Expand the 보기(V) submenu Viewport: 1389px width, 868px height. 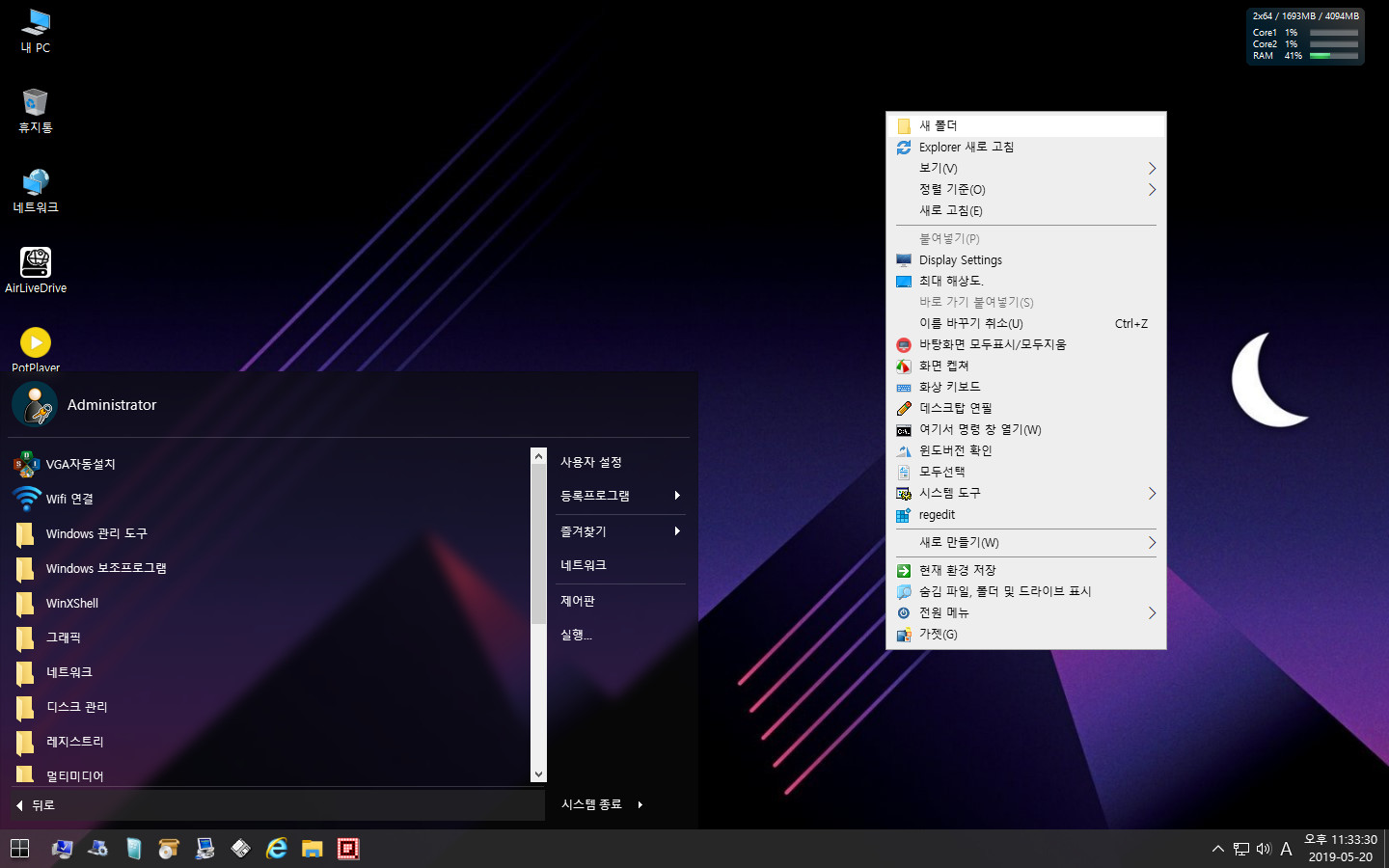[1026, 168]
